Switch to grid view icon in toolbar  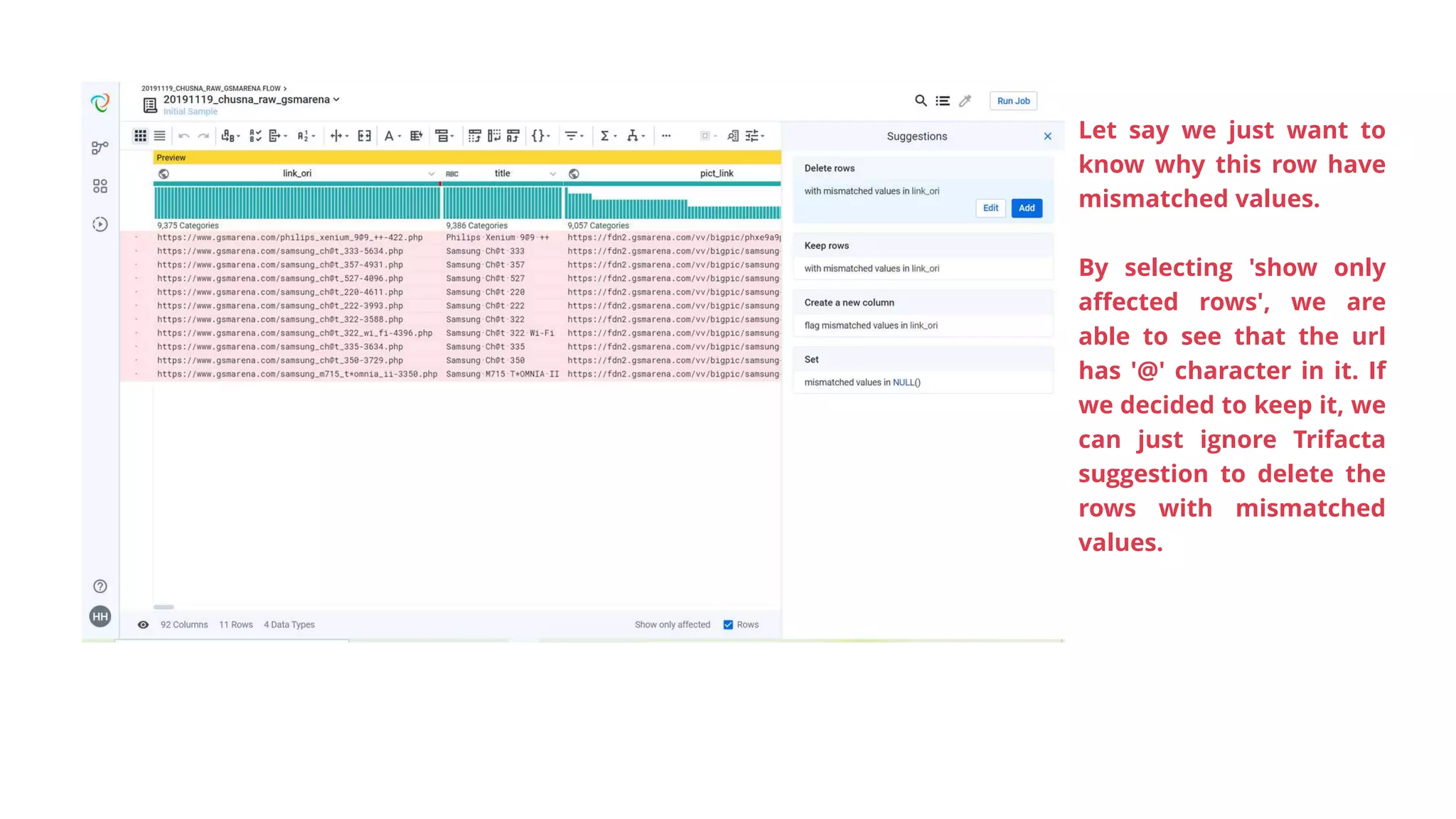tap(140, 136)
